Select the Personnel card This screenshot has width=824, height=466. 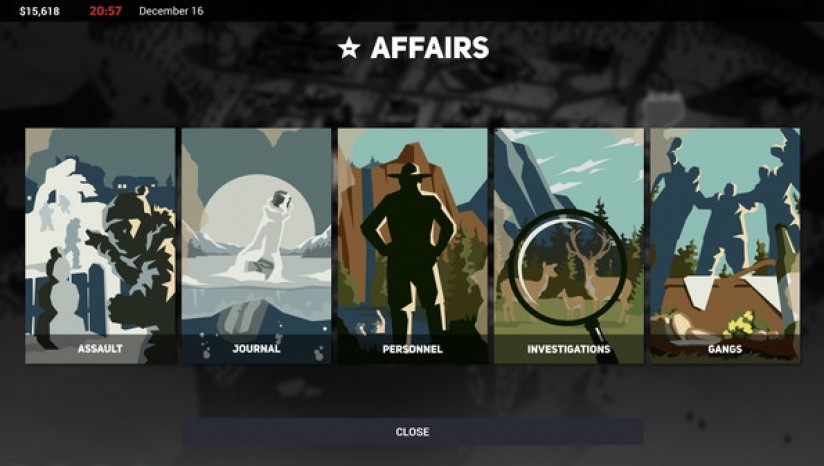tap(413, 245)
